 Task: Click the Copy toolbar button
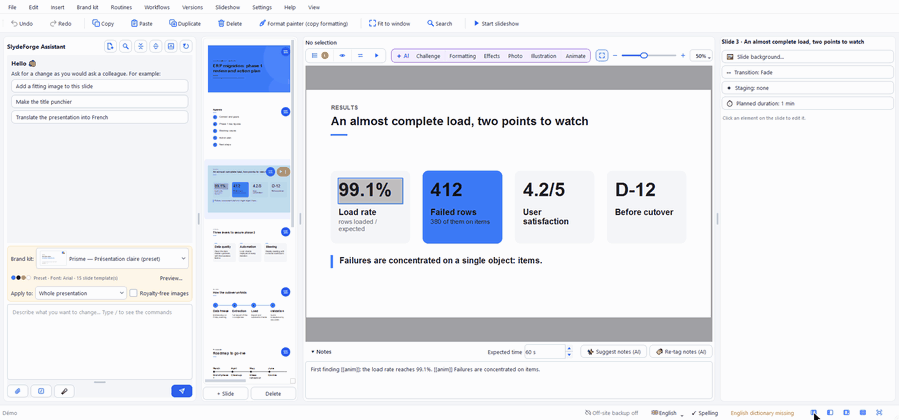[x=103, y=23]
